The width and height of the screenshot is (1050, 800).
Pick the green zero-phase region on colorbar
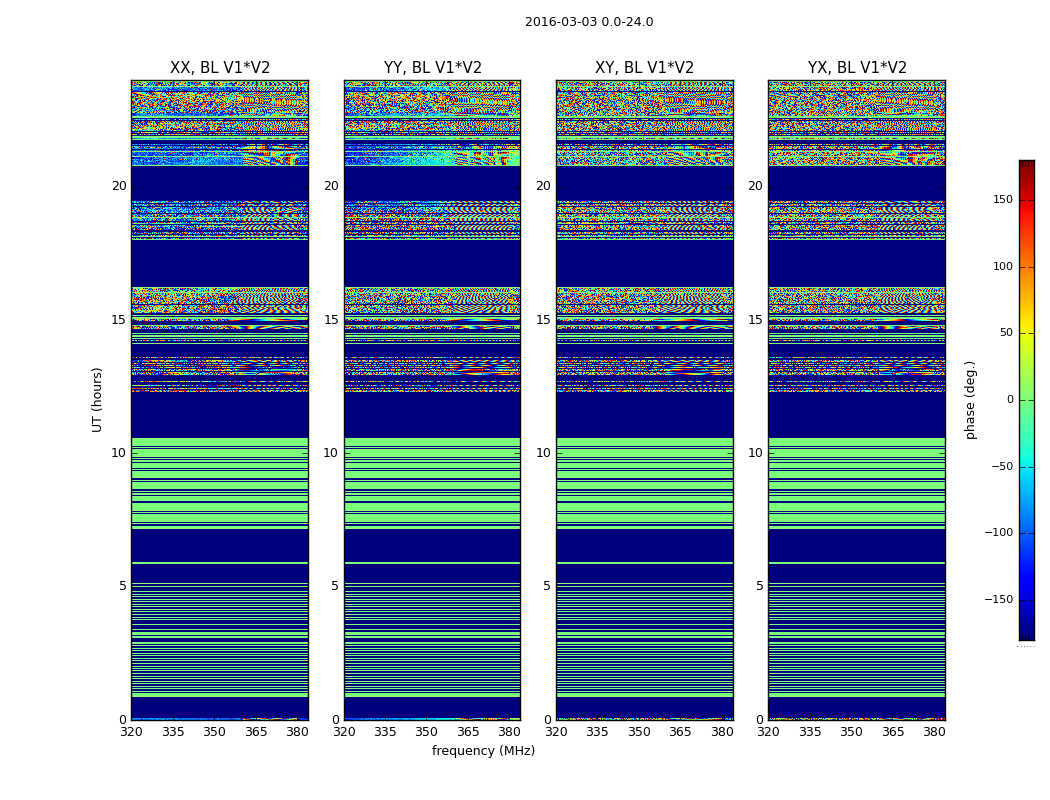pos(1026,400)
